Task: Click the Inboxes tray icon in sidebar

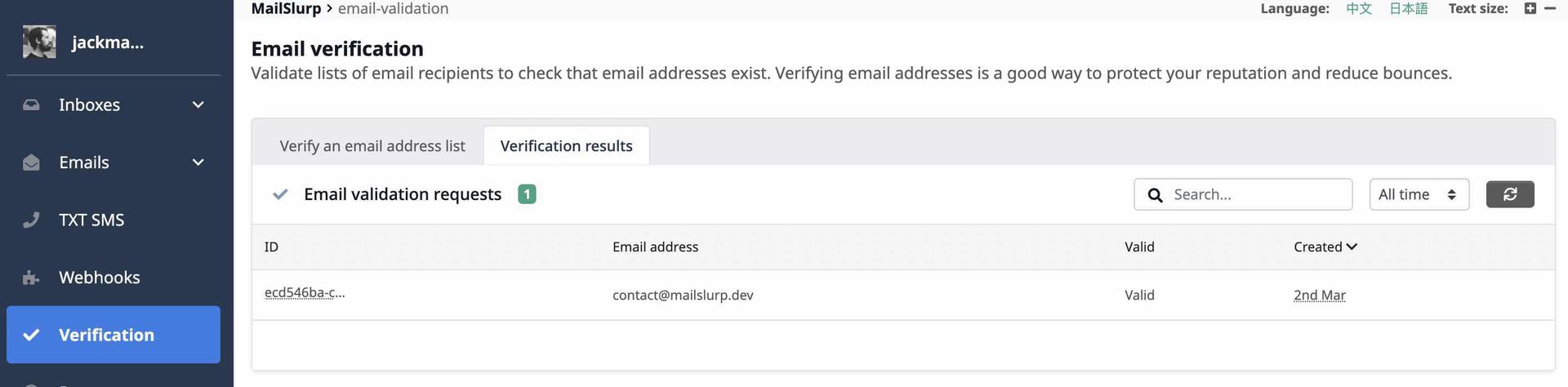Action: (x=31, y=105)
